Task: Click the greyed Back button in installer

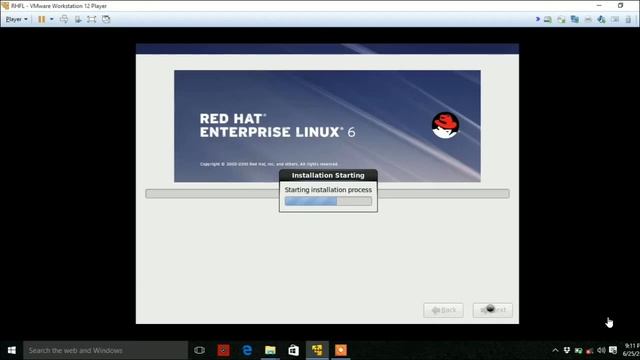Action: (443, 310)
